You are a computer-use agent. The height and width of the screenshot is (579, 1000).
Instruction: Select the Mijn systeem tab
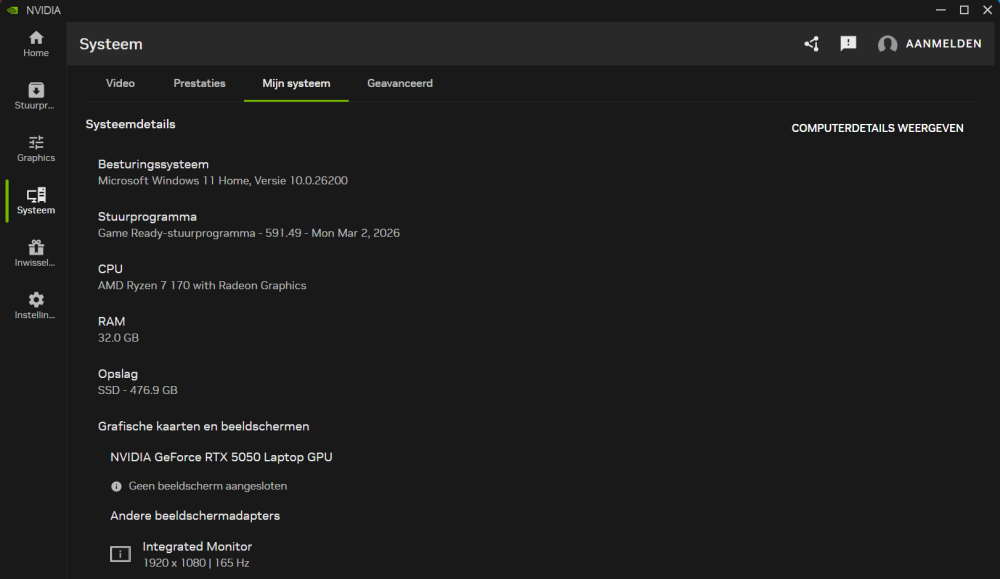tap(296, 84)
